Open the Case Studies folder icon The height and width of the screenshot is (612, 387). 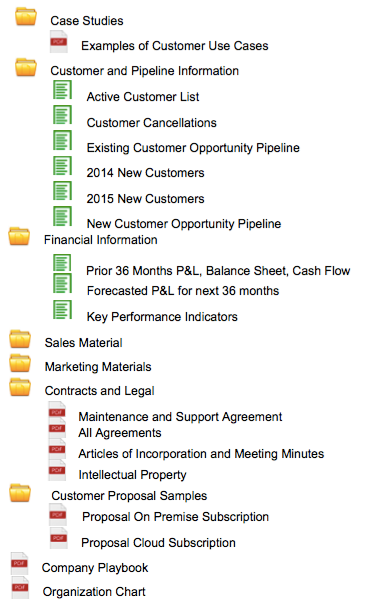point(26,16)
